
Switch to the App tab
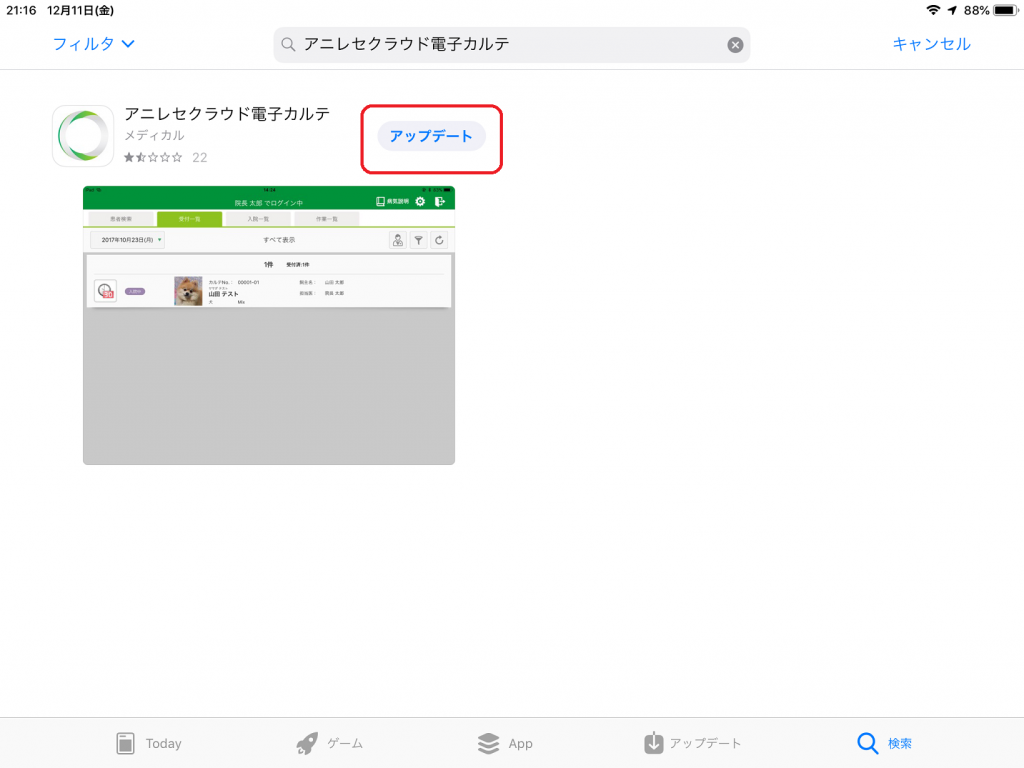click(505, 743)
